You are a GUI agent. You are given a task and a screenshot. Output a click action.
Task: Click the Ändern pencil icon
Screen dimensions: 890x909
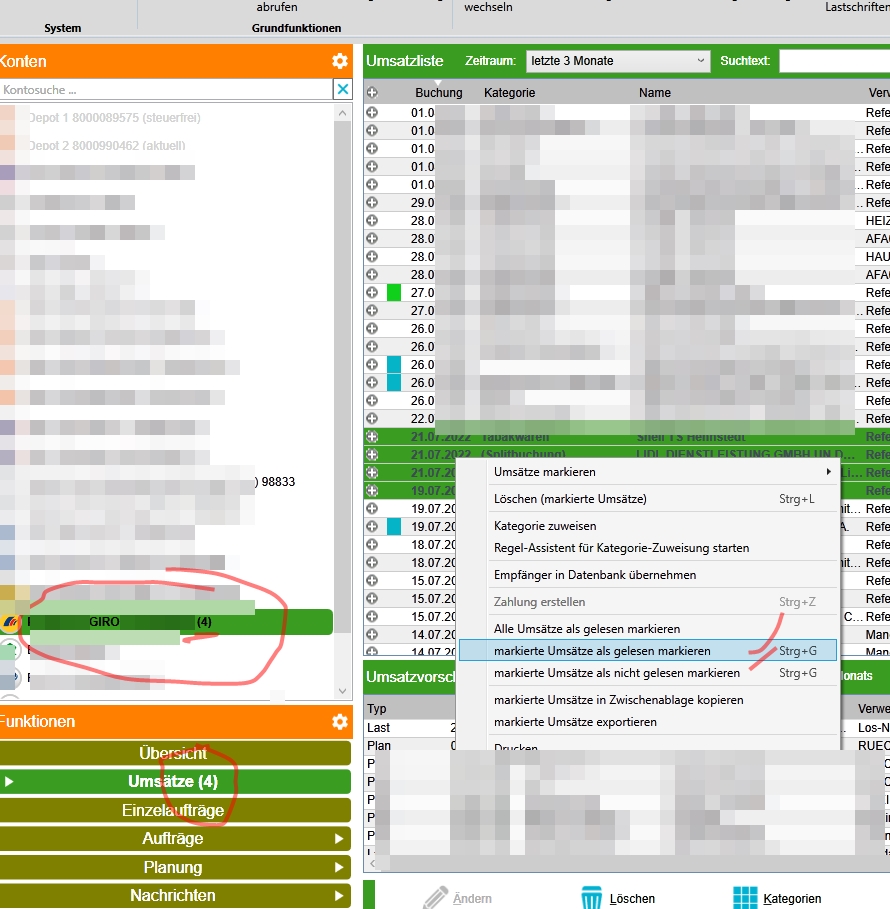tap(435, 898)
